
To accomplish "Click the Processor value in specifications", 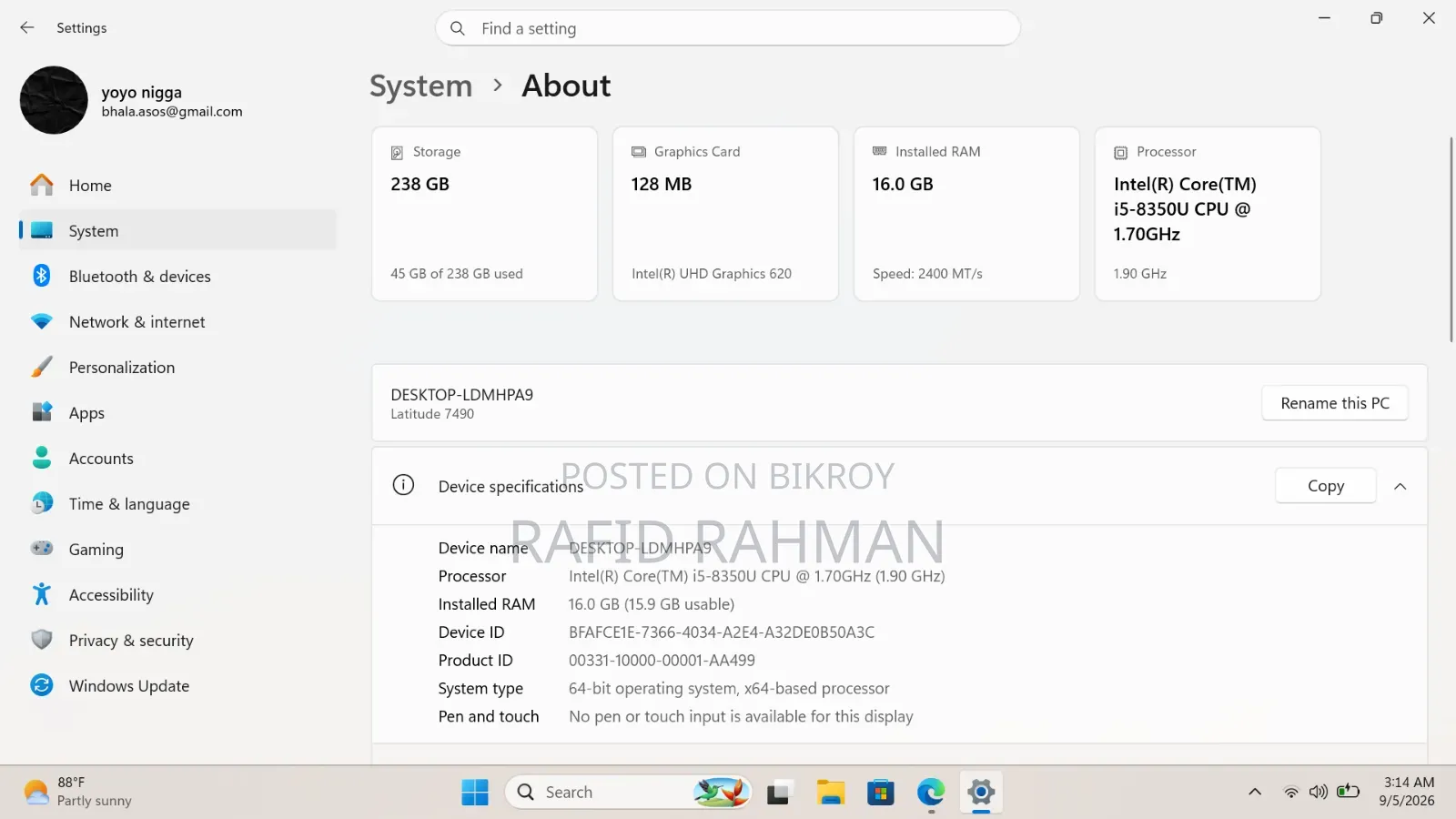I will (x=757, y=576).
